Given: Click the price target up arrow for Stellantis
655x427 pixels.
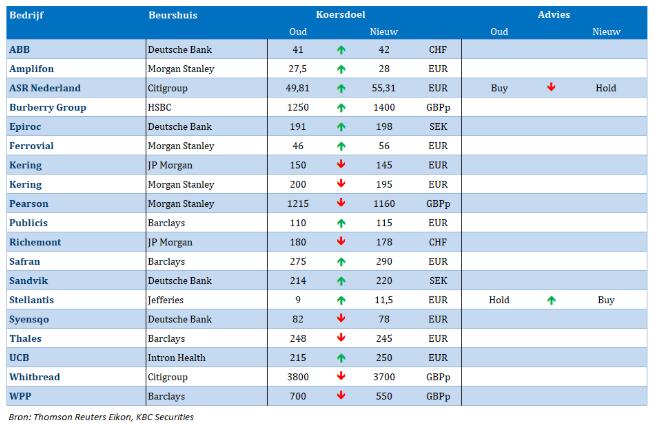Looking at the screenshot, I should click(341, 300).
